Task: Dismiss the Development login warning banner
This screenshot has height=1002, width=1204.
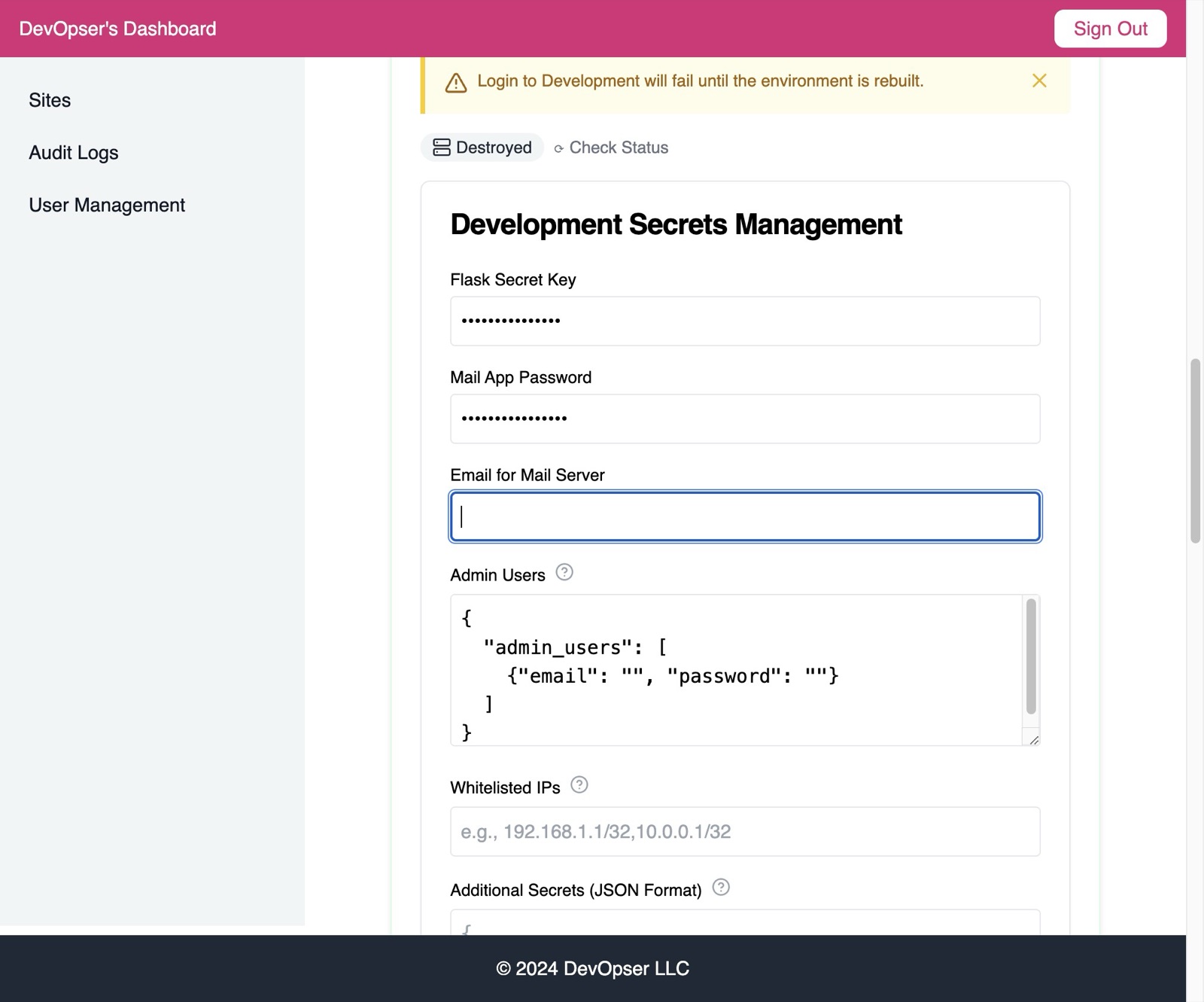Action: (1039, 81)
